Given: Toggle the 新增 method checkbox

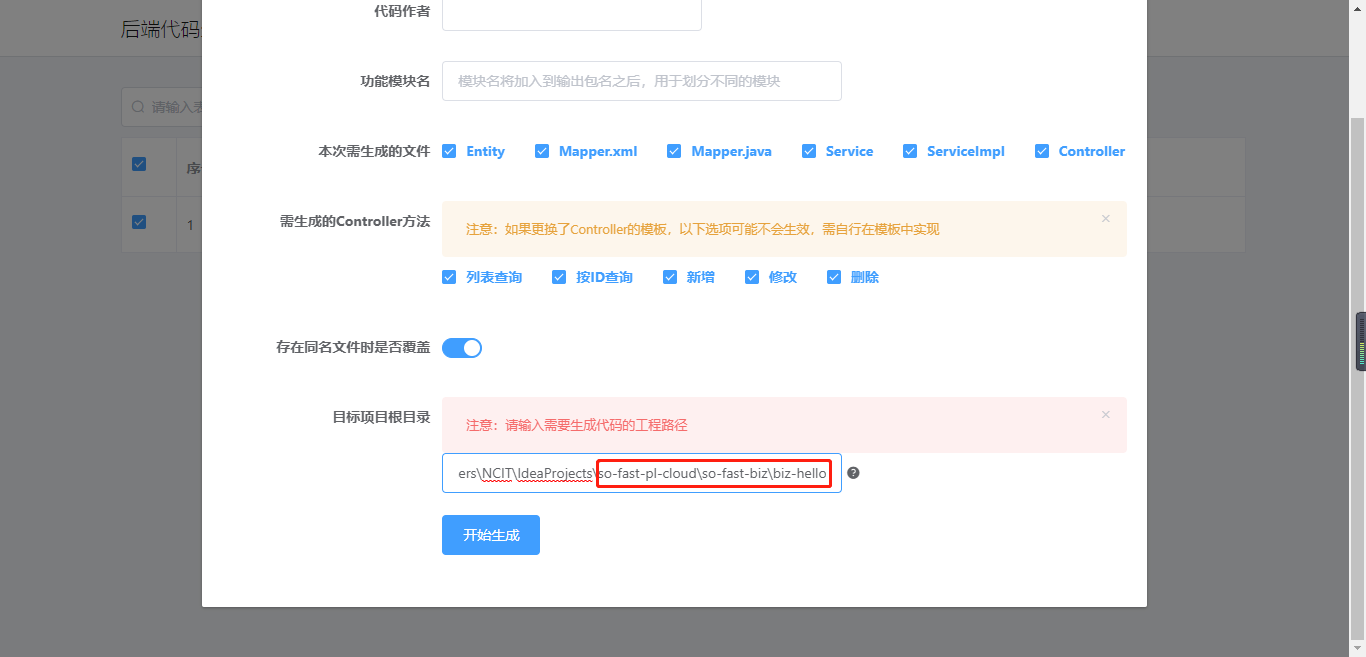Looking at the screenshot, I should (x=670, y=277).
